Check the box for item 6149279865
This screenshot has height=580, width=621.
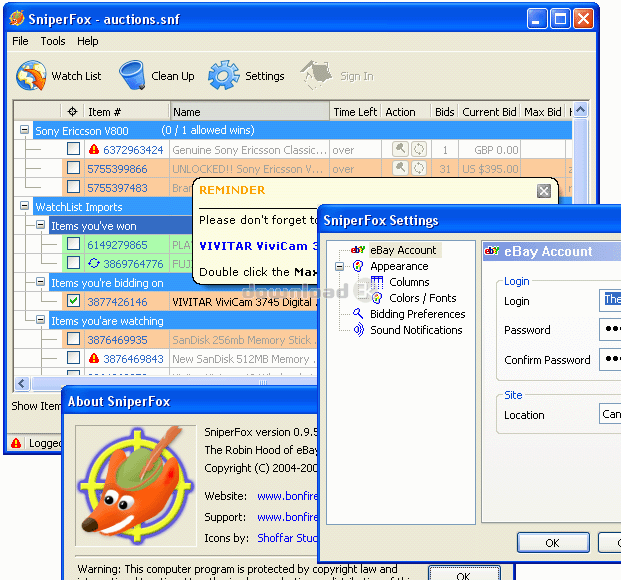(73, 244)
